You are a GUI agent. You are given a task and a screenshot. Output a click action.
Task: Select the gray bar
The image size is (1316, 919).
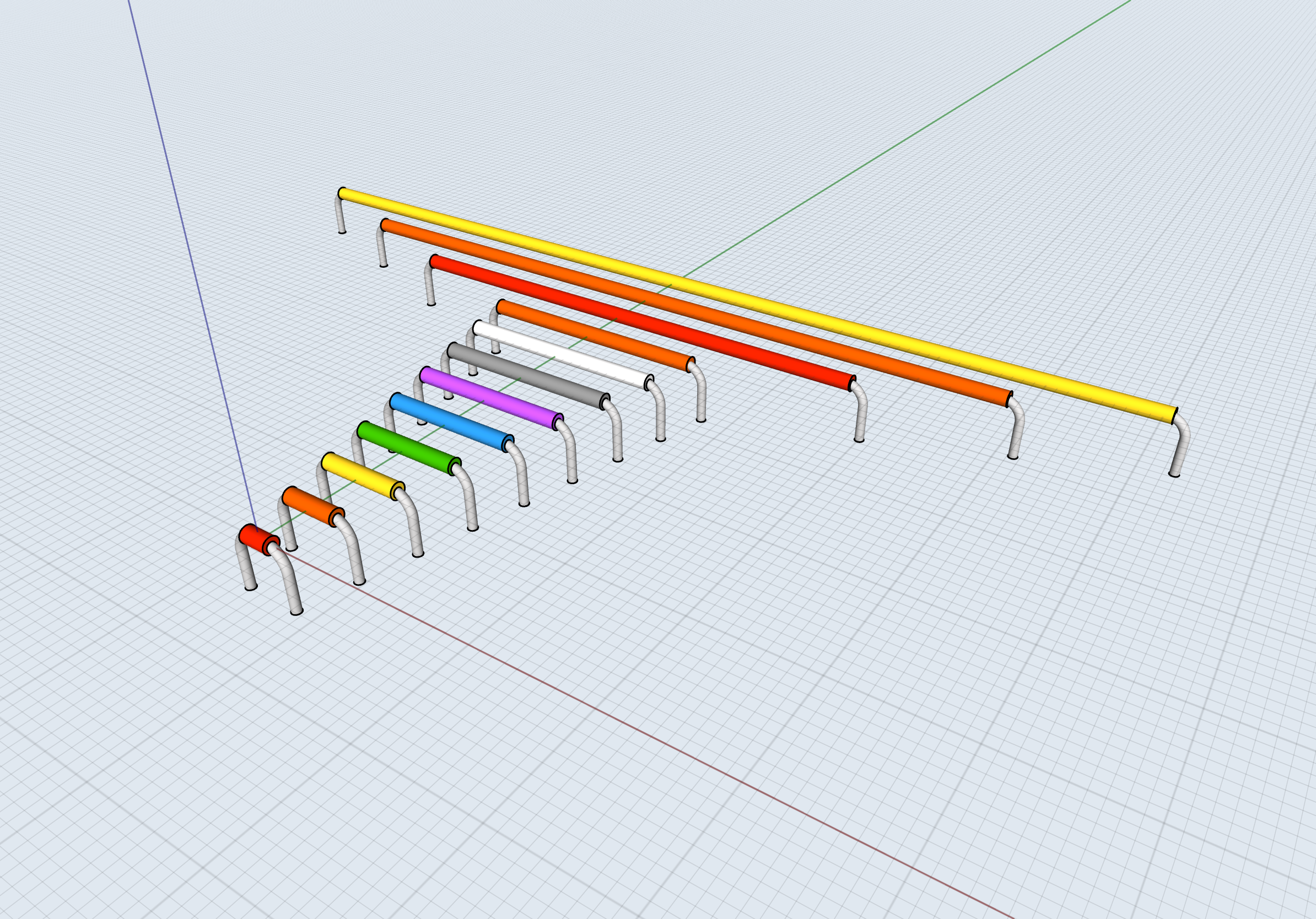click(x=528, y=376)
